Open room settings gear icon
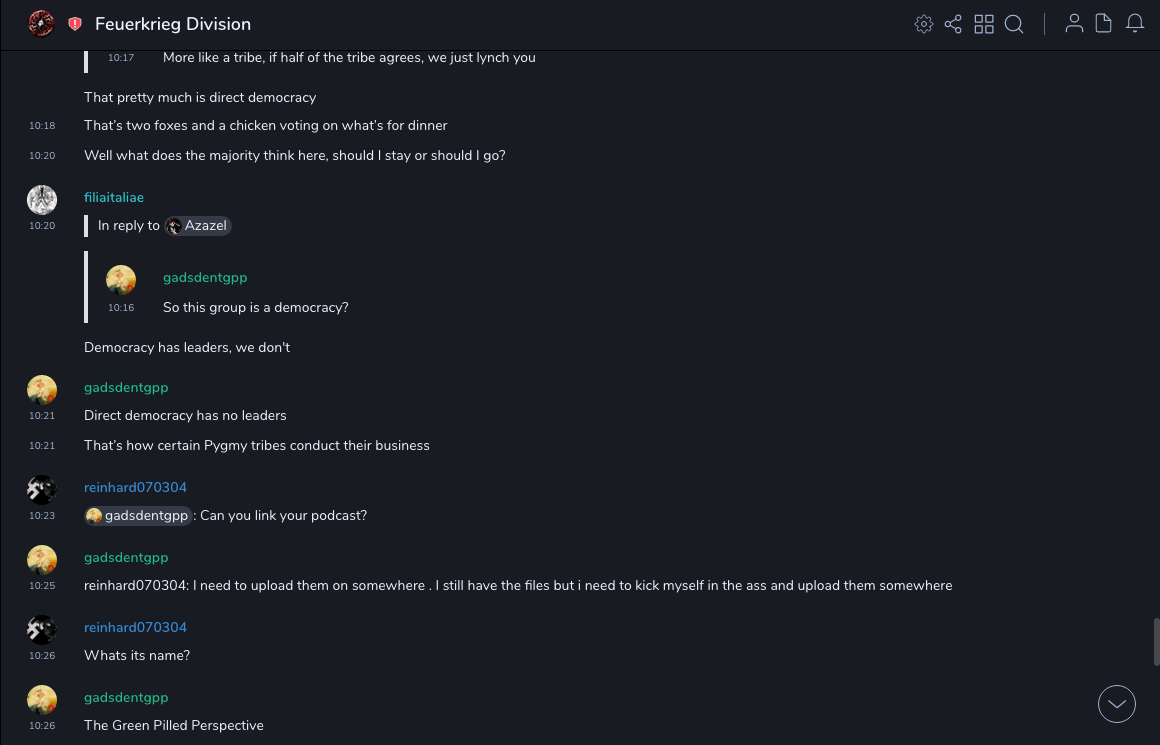The image size is (1160, 745). (x=924, y=24)
